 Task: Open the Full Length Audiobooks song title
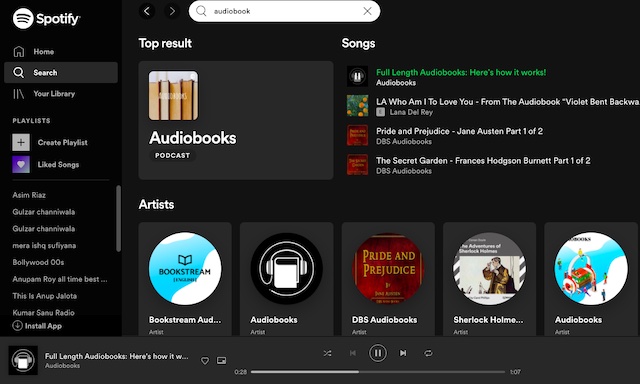(461, 72)
